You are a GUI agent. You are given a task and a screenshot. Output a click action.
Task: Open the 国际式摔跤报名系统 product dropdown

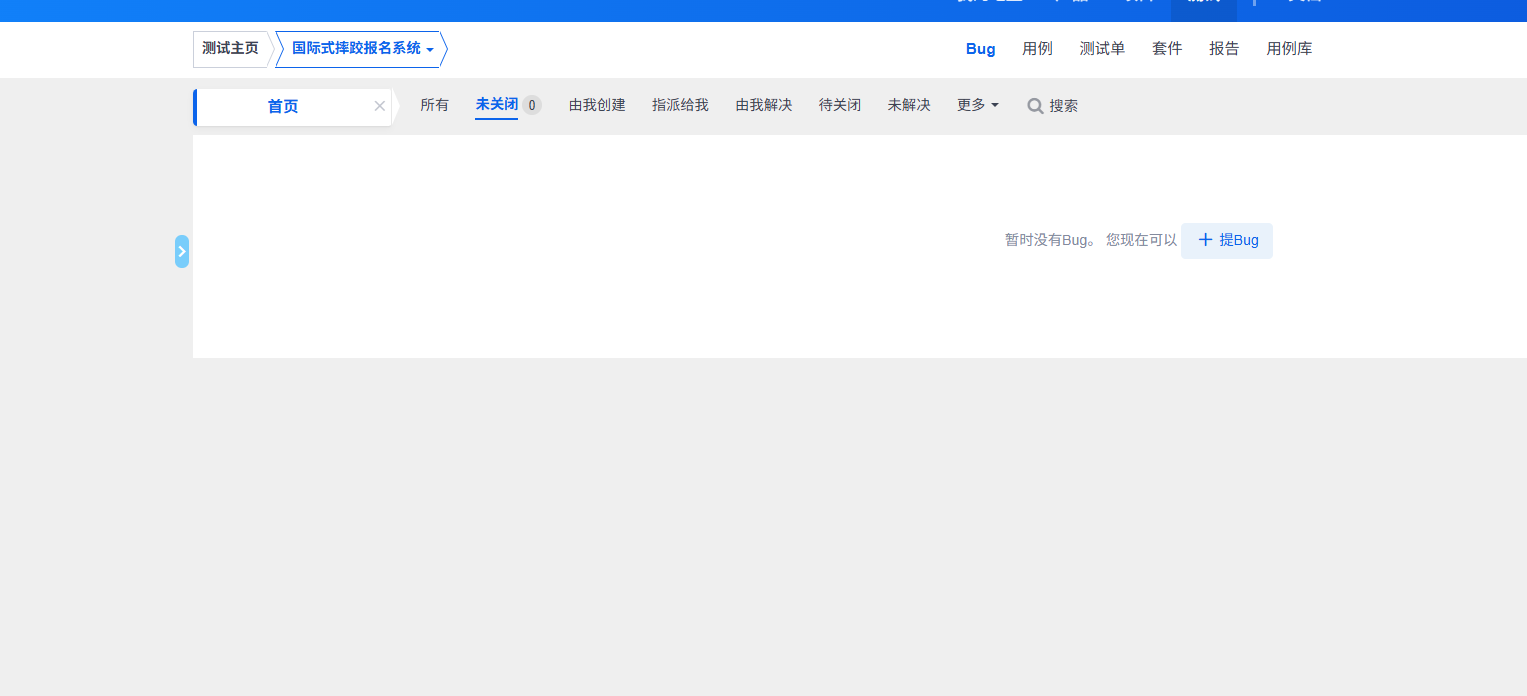point(362,49)
